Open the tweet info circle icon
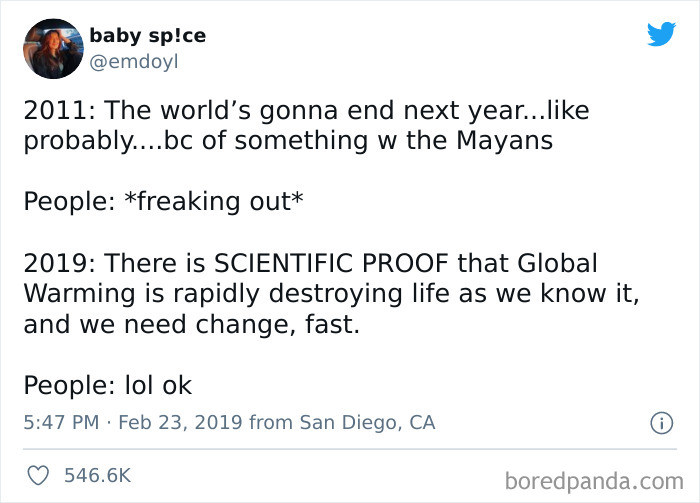Viewport: 700px width, 503px height. click(660, 424)
